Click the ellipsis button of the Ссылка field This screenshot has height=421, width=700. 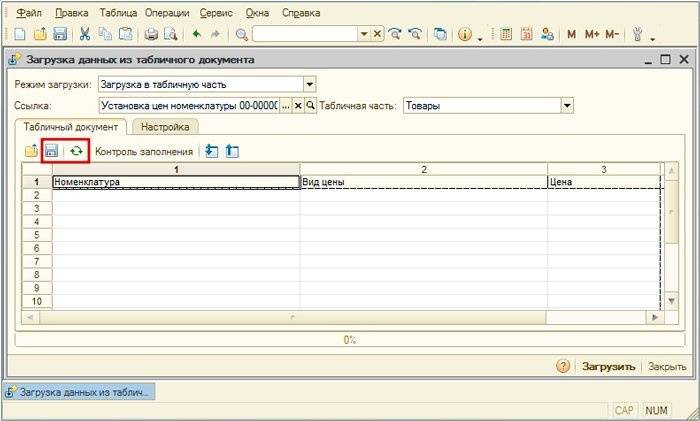pos(286,106)
